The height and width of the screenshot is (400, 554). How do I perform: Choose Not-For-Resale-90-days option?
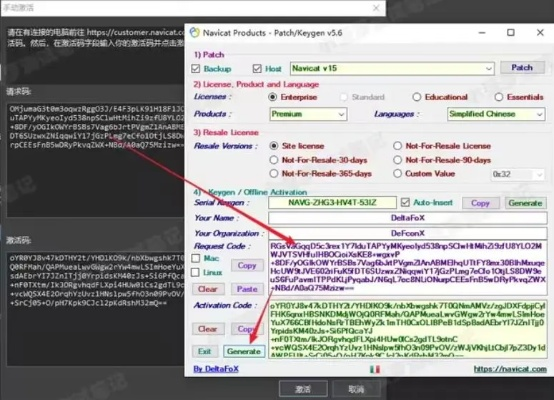(398, 160)
